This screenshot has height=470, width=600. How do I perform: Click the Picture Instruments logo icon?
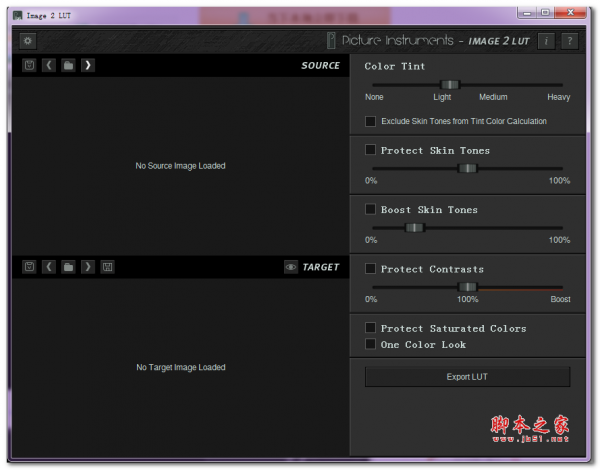point(331,40)
